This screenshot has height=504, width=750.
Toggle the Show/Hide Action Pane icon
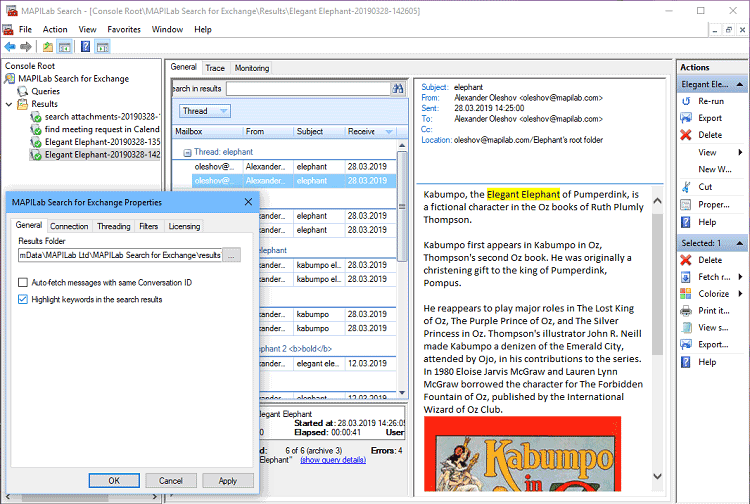click(x=102, y=46)
